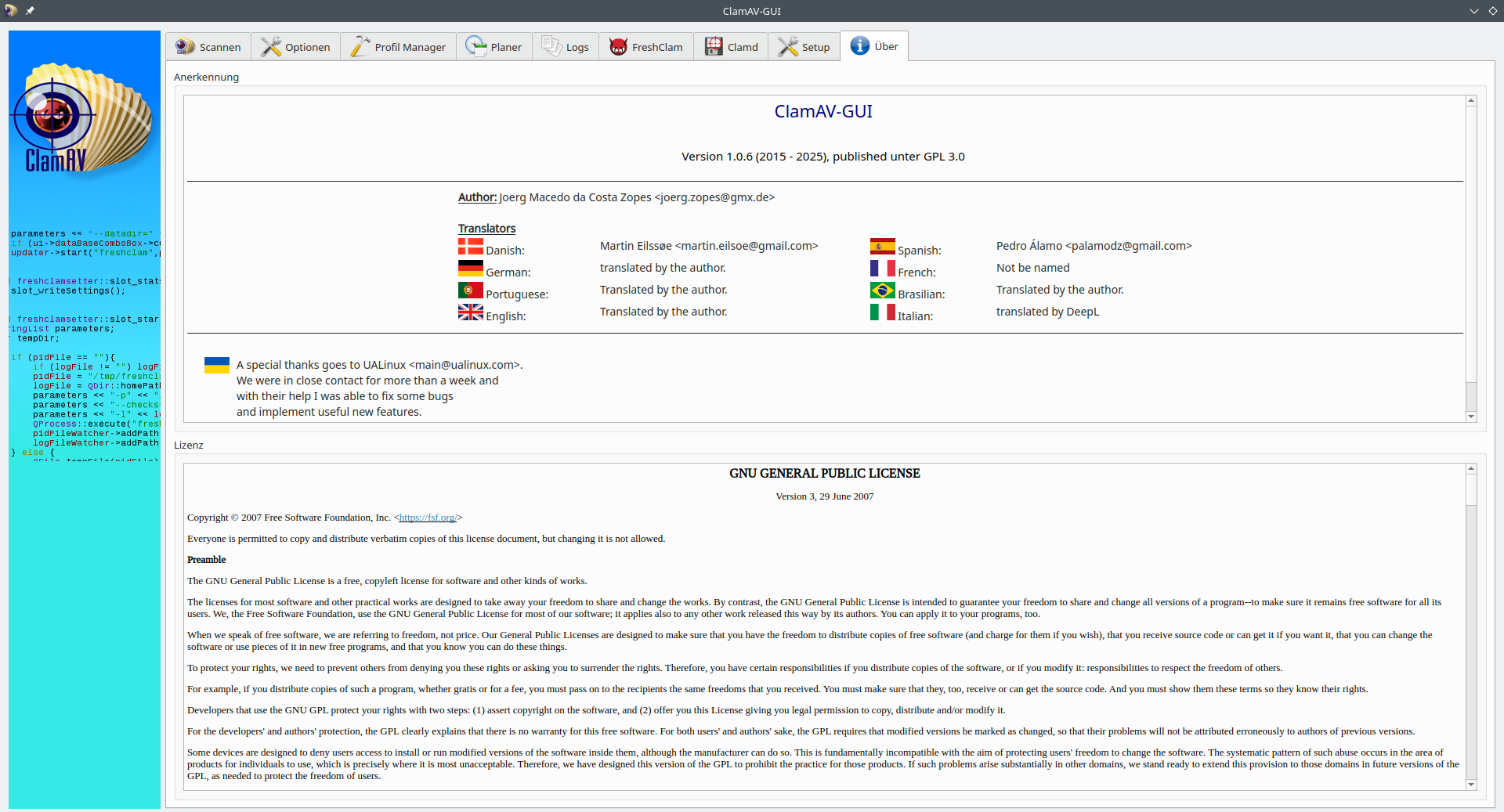Image resolution: width=1504 pixels, height=812 pixels.
Task: Click the Spanish flag icon
Action: pos(883,247)
